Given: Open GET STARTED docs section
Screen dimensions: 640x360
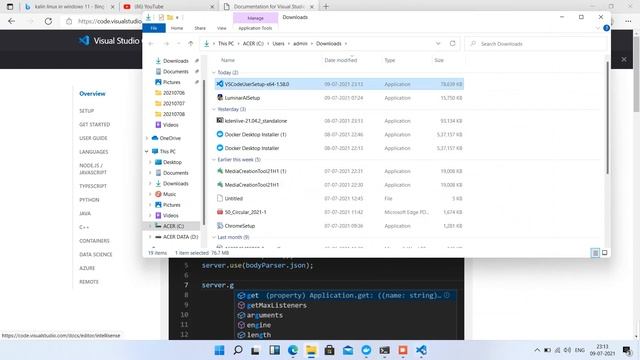Looking at the screenshot, I should pyautogui.click(x=95, y=124).
